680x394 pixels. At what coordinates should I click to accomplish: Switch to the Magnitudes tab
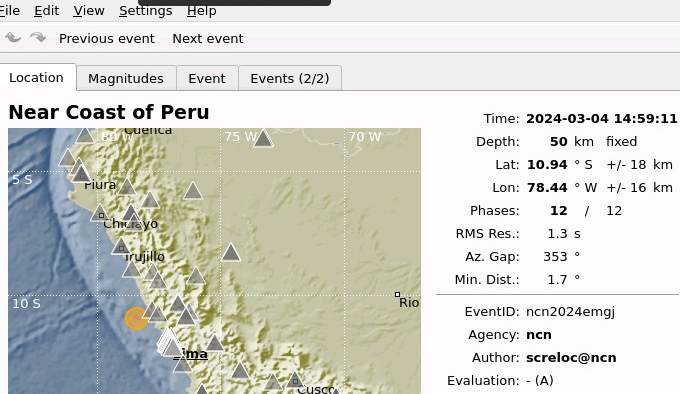click(x=126, y=78)
